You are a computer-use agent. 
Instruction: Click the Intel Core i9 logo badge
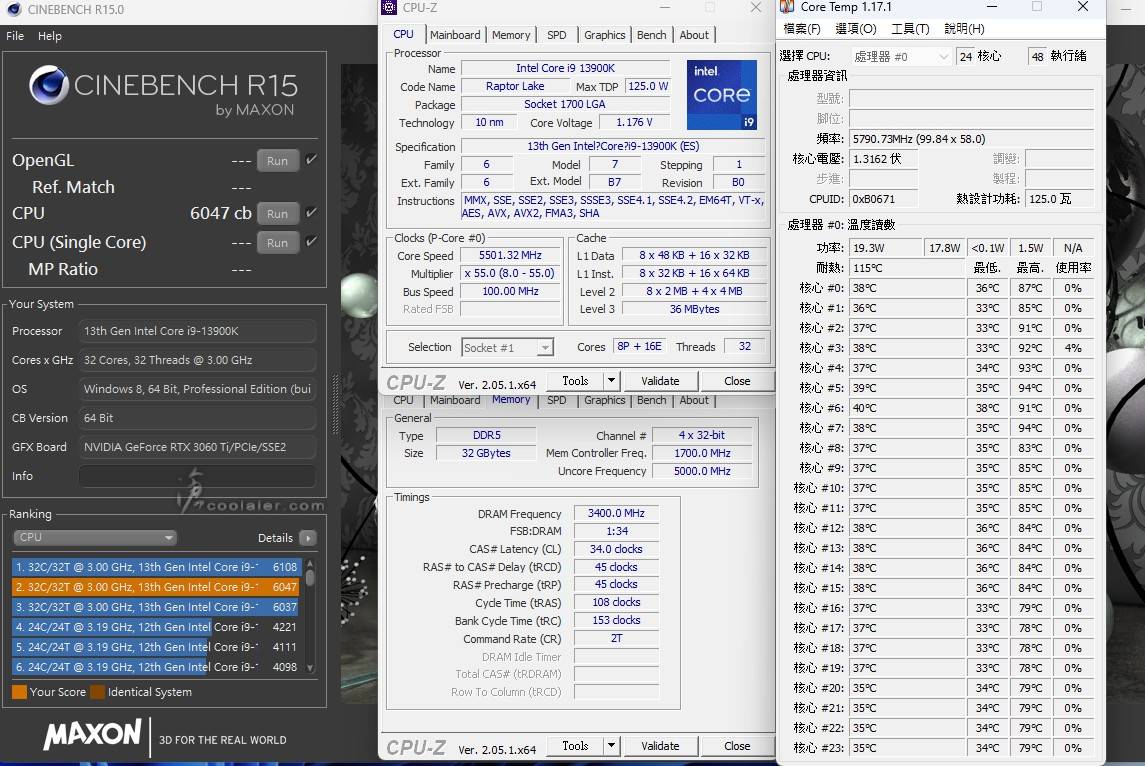[721, 96]
